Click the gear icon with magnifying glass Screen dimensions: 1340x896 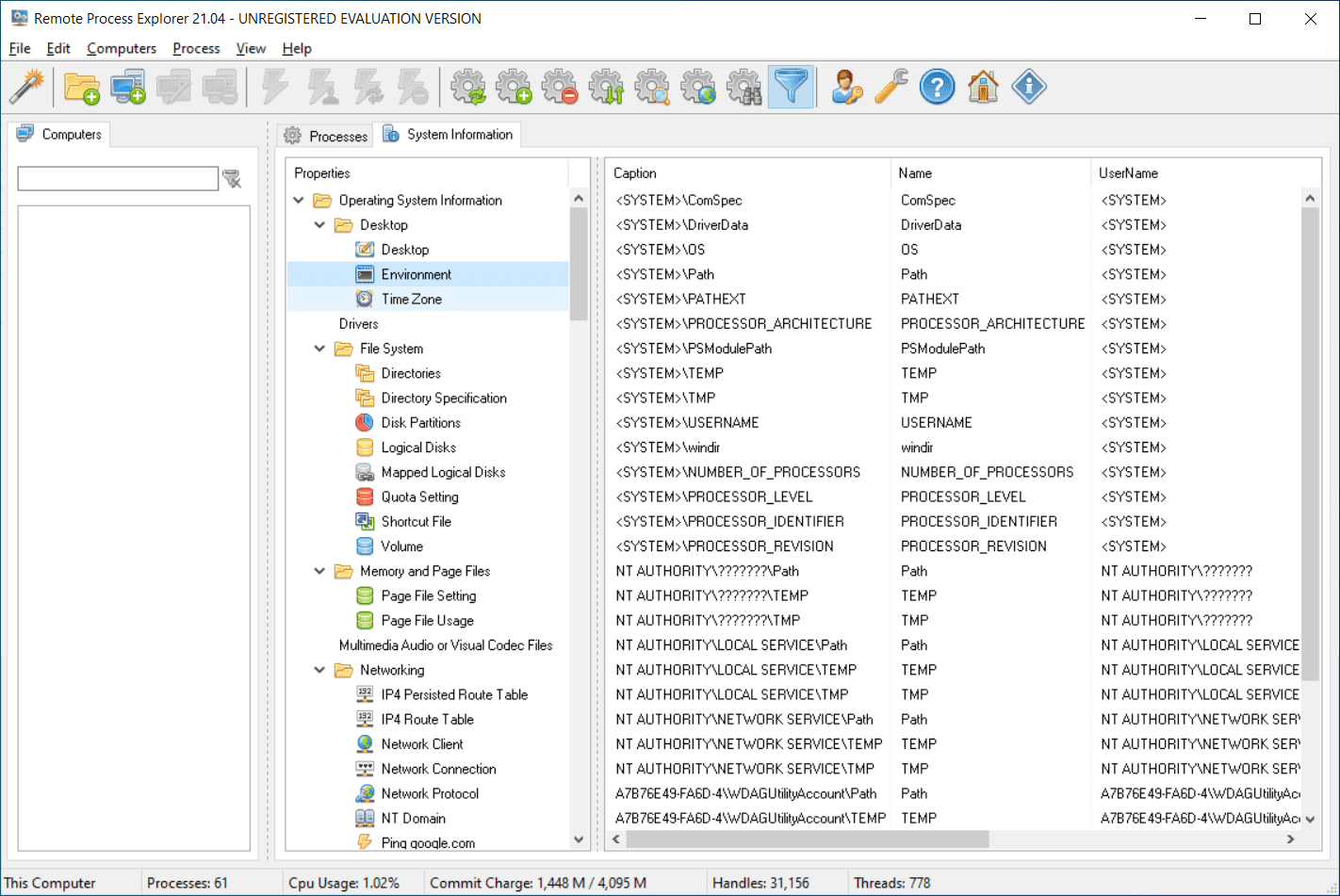click(653, 87)
